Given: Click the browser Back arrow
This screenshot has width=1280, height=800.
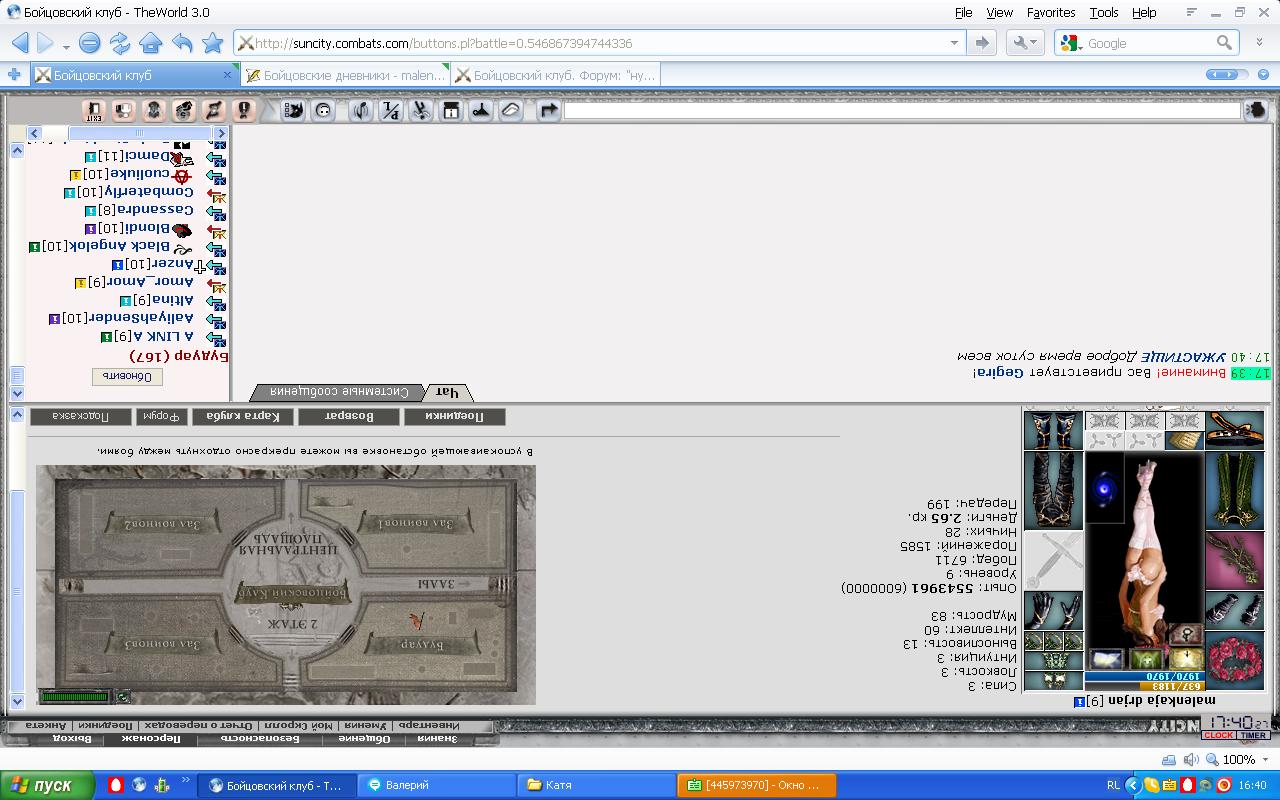Looking at the screenshot, I should coord(20,43).
